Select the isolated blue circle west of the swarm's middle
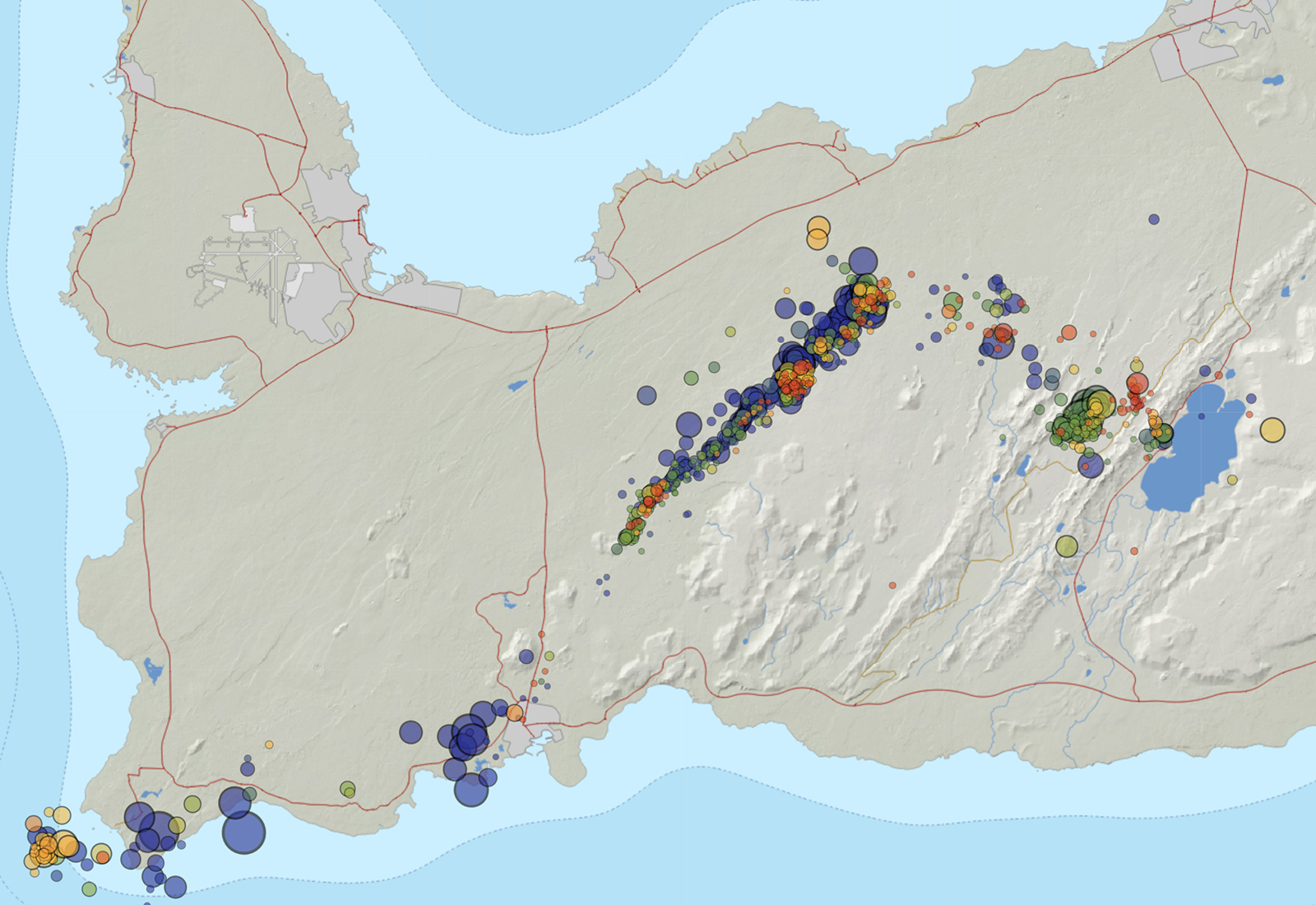Image resolution: width=1316 pixels, height=905 pixels. [x=646, y=395]
